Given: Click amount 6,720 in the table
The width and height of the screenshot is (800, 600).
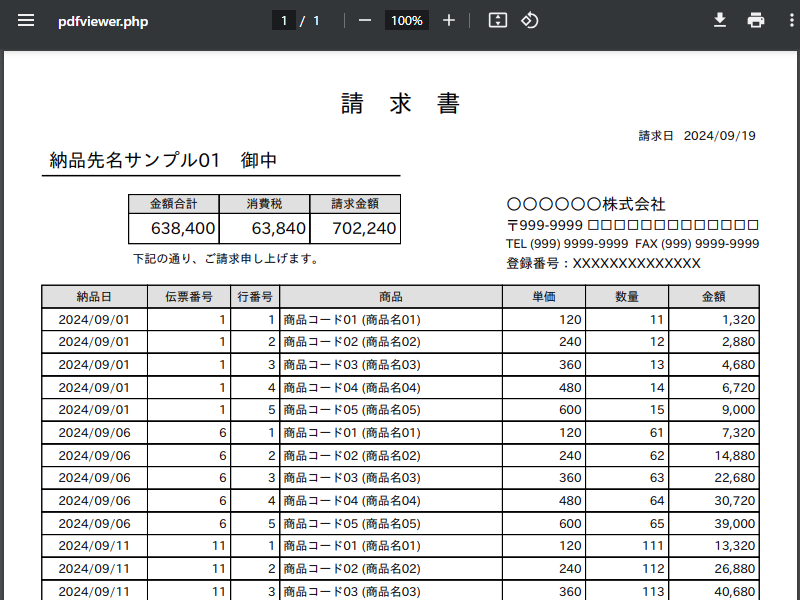Looking at the screenshot, I should [738, 388].
